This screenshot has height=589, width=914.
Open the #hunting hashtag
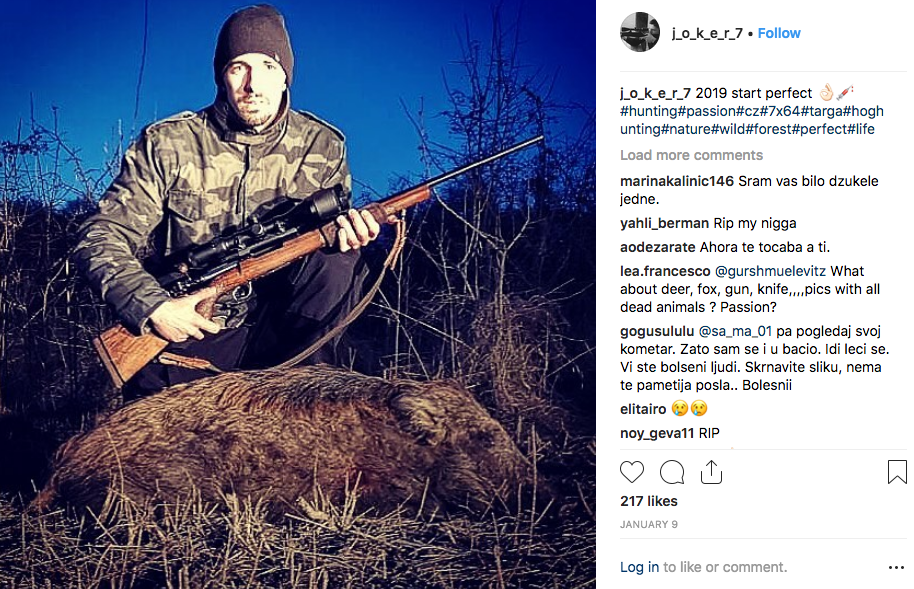point(648,112)
